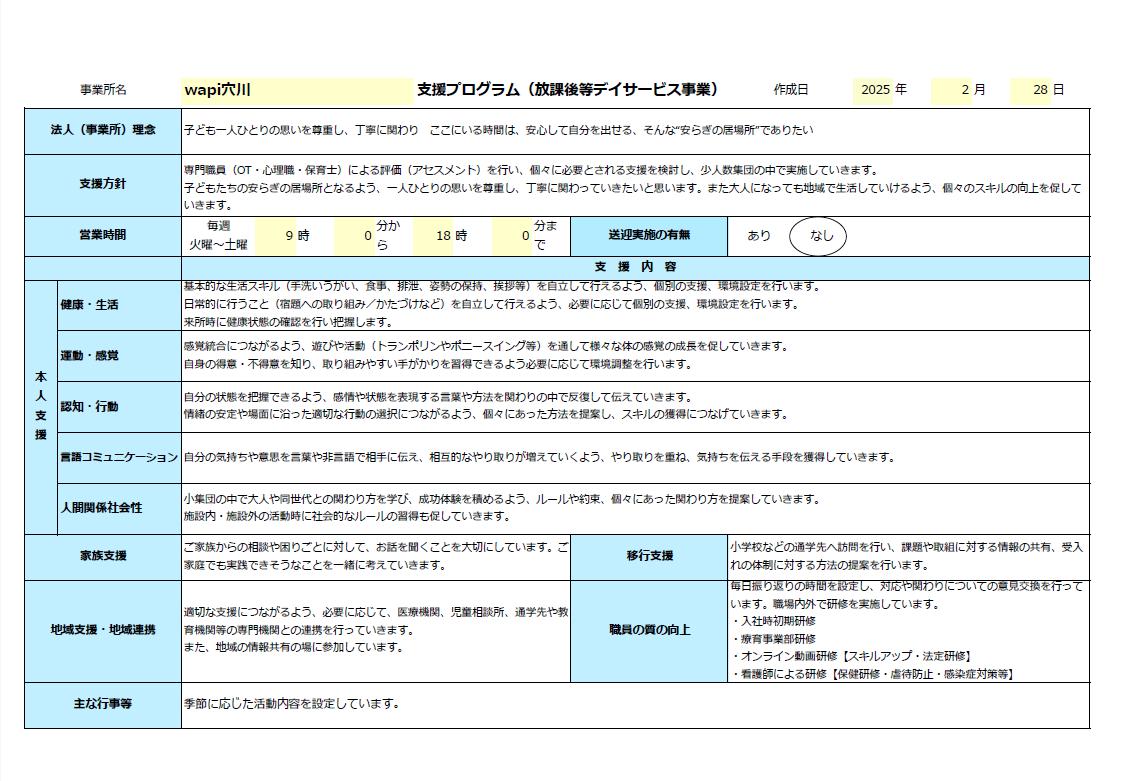Click the 健康・生活 category cell
Image resolution: width=1121 pixels, height=781 pixels.
click(x=90, y=305)
